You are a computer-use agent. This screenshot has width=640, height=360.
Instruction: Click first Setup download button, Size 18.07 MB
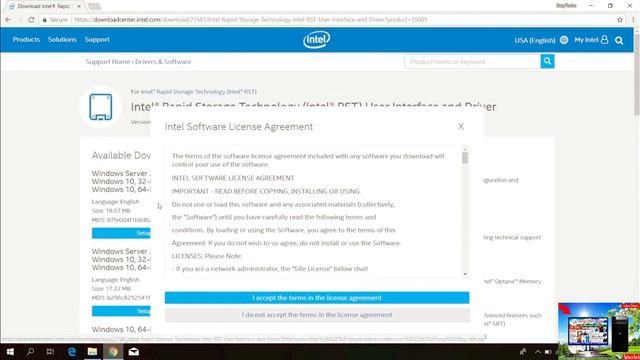(121, 233)
